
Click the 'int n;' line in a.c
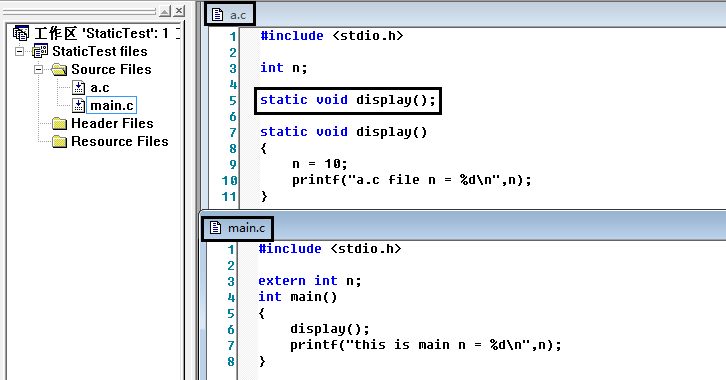pyautogui.click(x=283, y=68)
